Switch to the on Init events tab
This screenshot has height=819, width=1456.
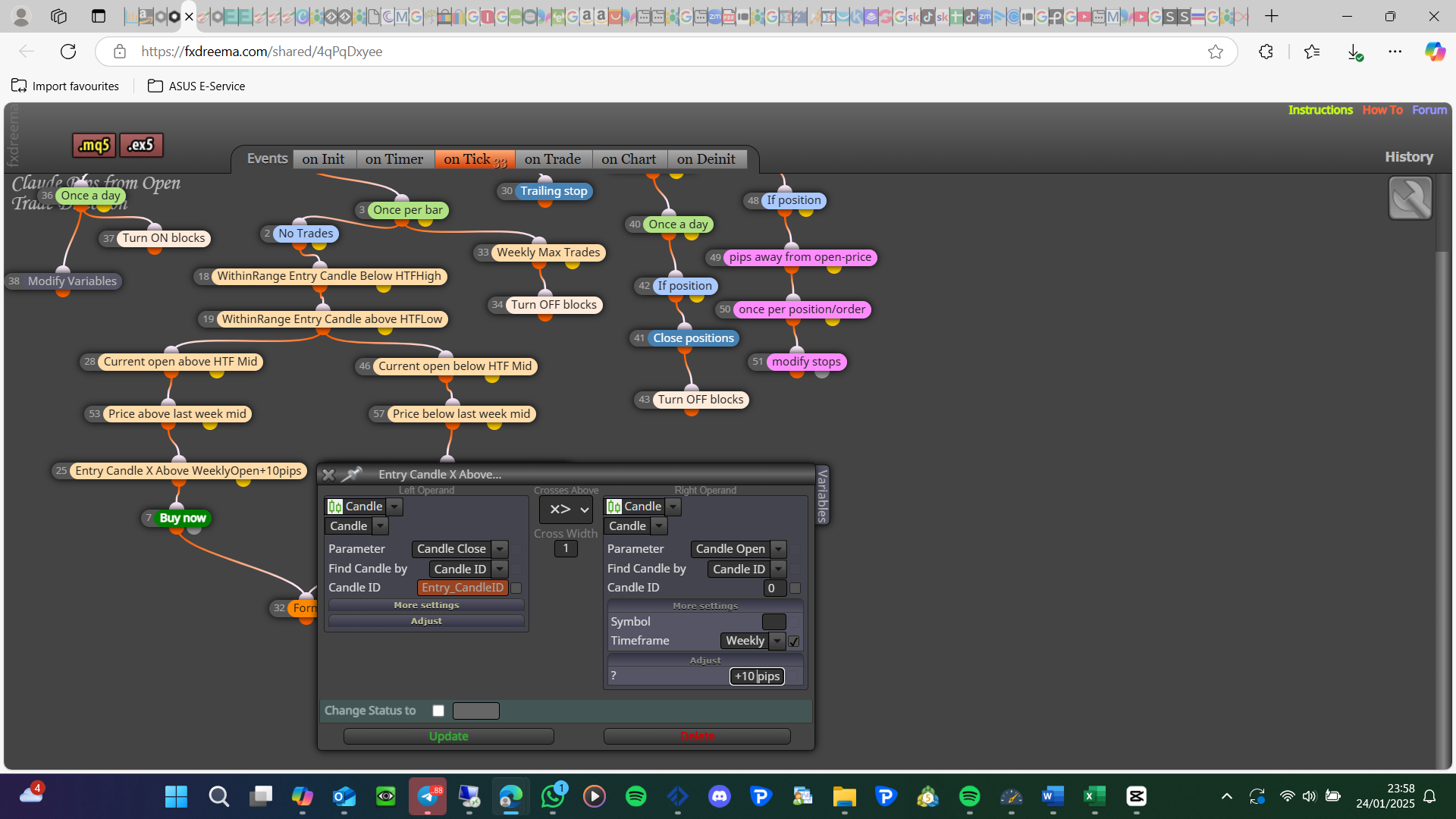(324, 159)
